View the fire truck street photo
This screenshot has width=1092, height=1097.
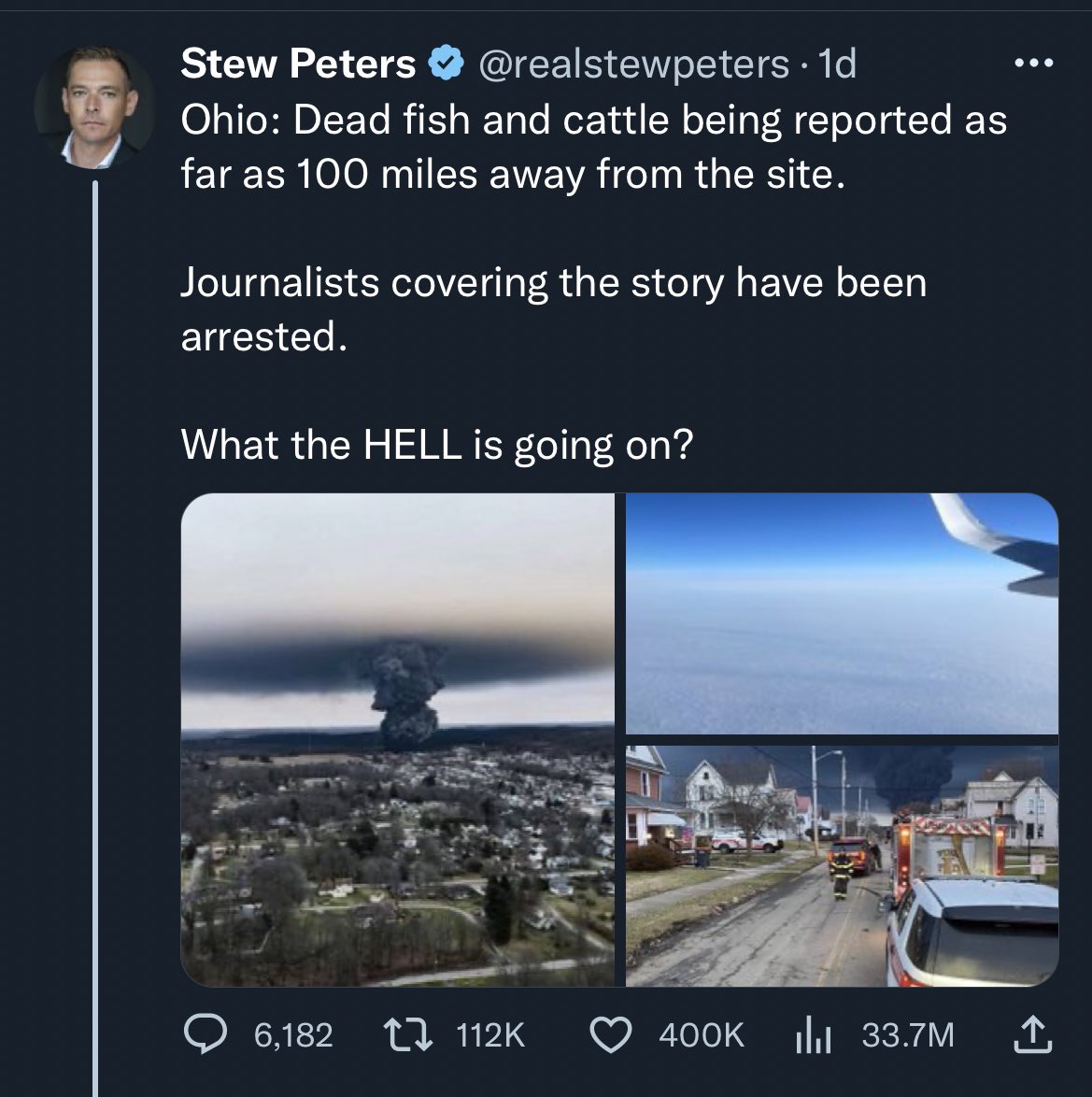[842, 866]
